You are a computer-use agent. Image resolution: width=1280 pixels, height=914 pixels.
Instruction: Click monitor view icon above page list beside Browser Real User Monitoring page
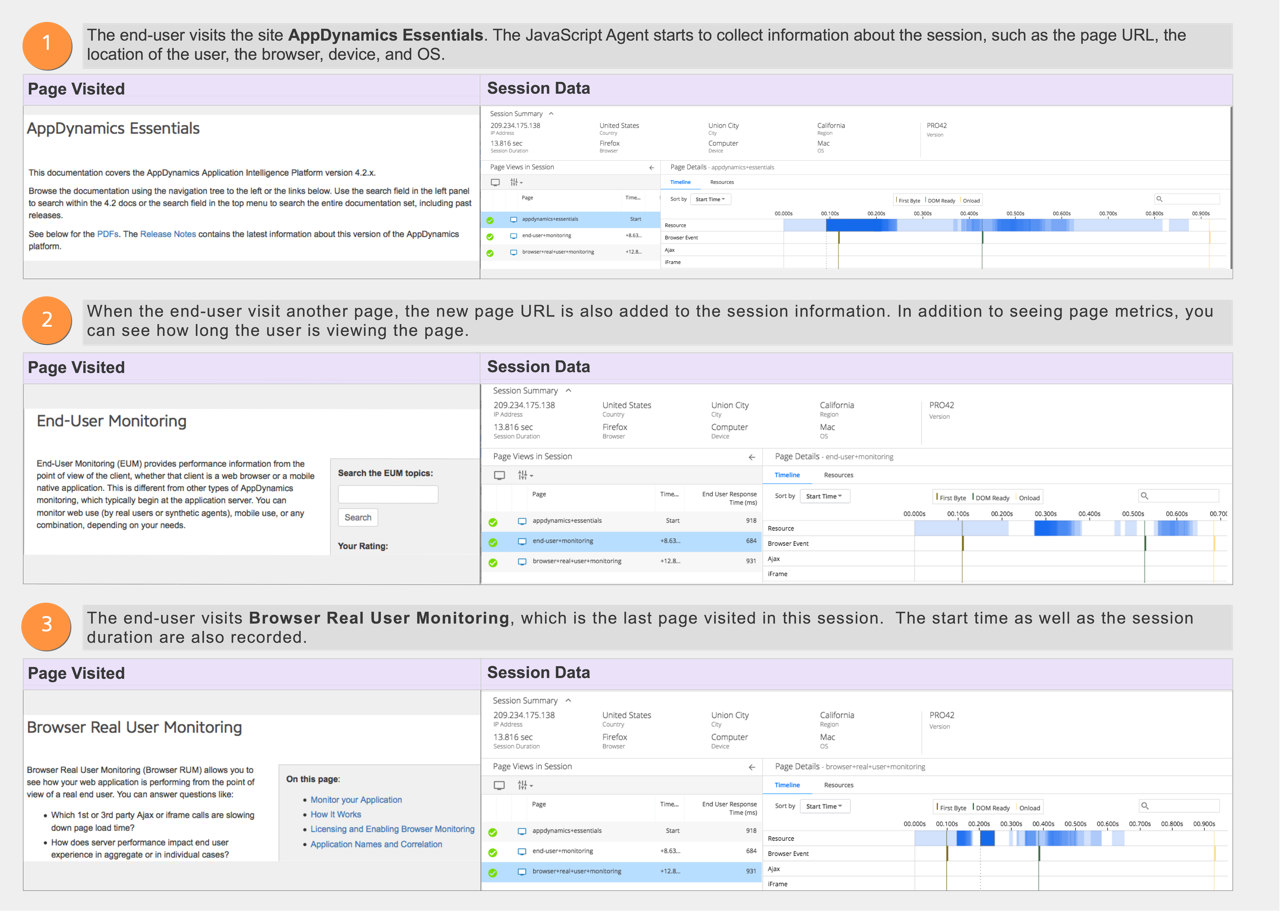[499, 786]
